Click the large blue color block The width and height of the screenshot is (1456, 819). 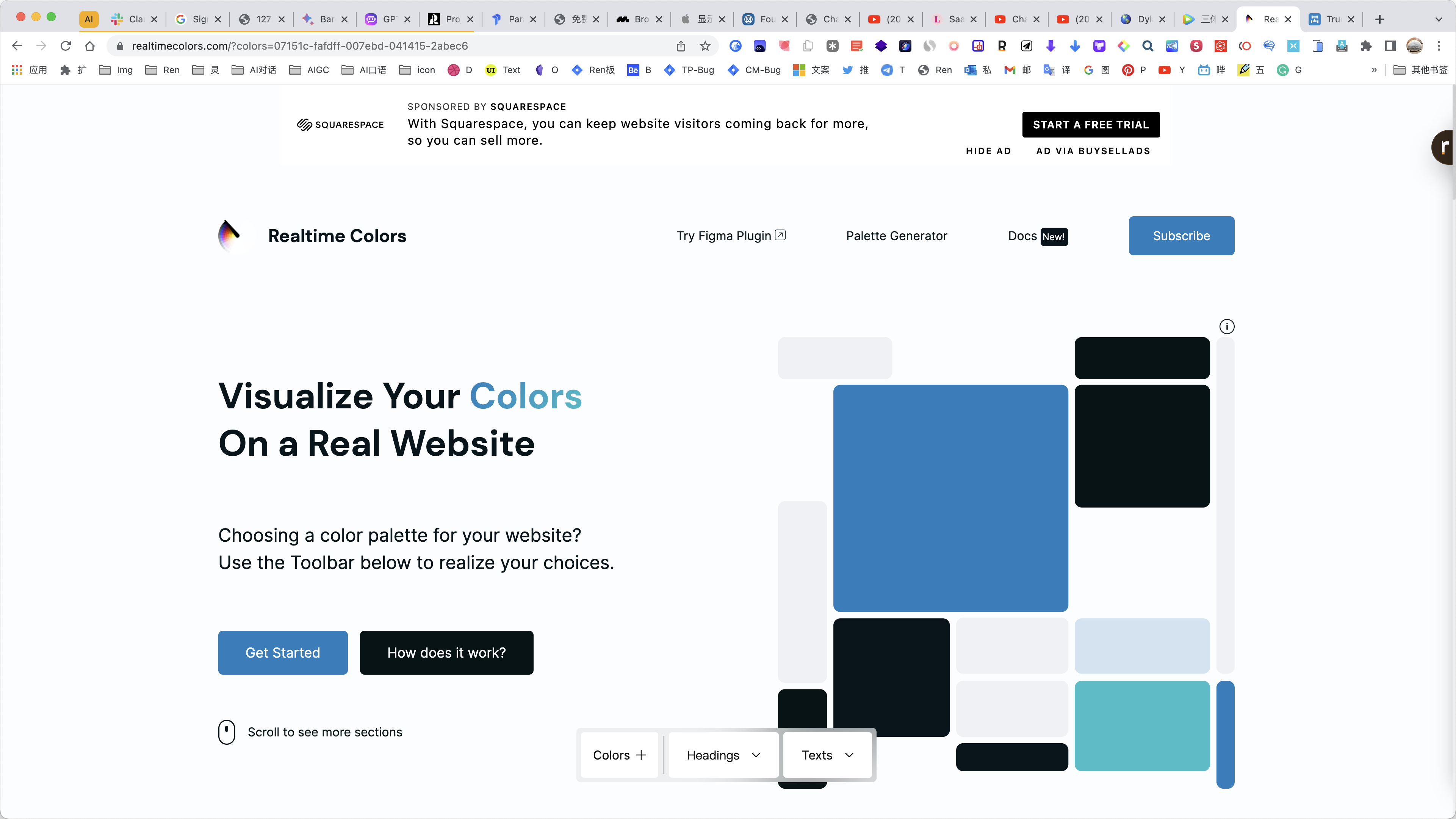950,498
